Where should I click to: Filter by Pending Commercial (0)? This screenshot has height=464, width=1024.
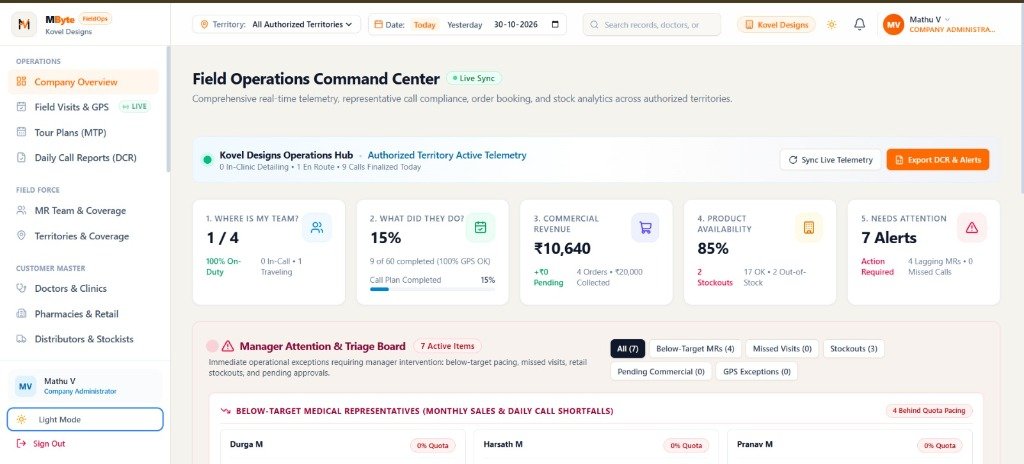pyautogui.click(x=661, y=371)
